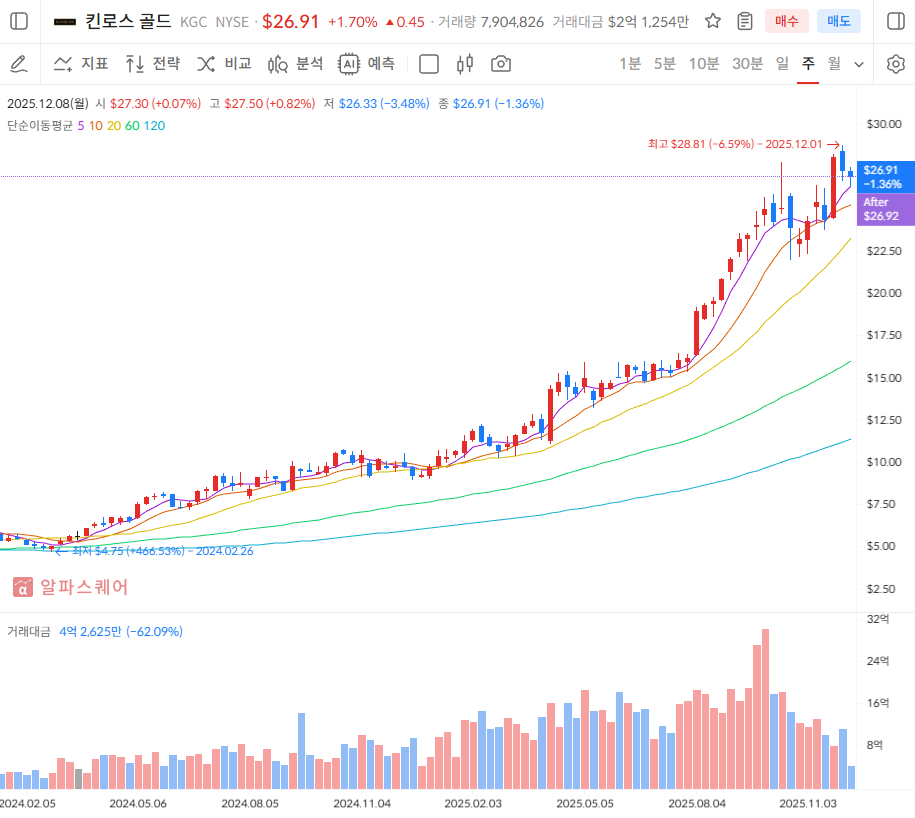Change chart type via candlestick icon

[x=464, y=64]
